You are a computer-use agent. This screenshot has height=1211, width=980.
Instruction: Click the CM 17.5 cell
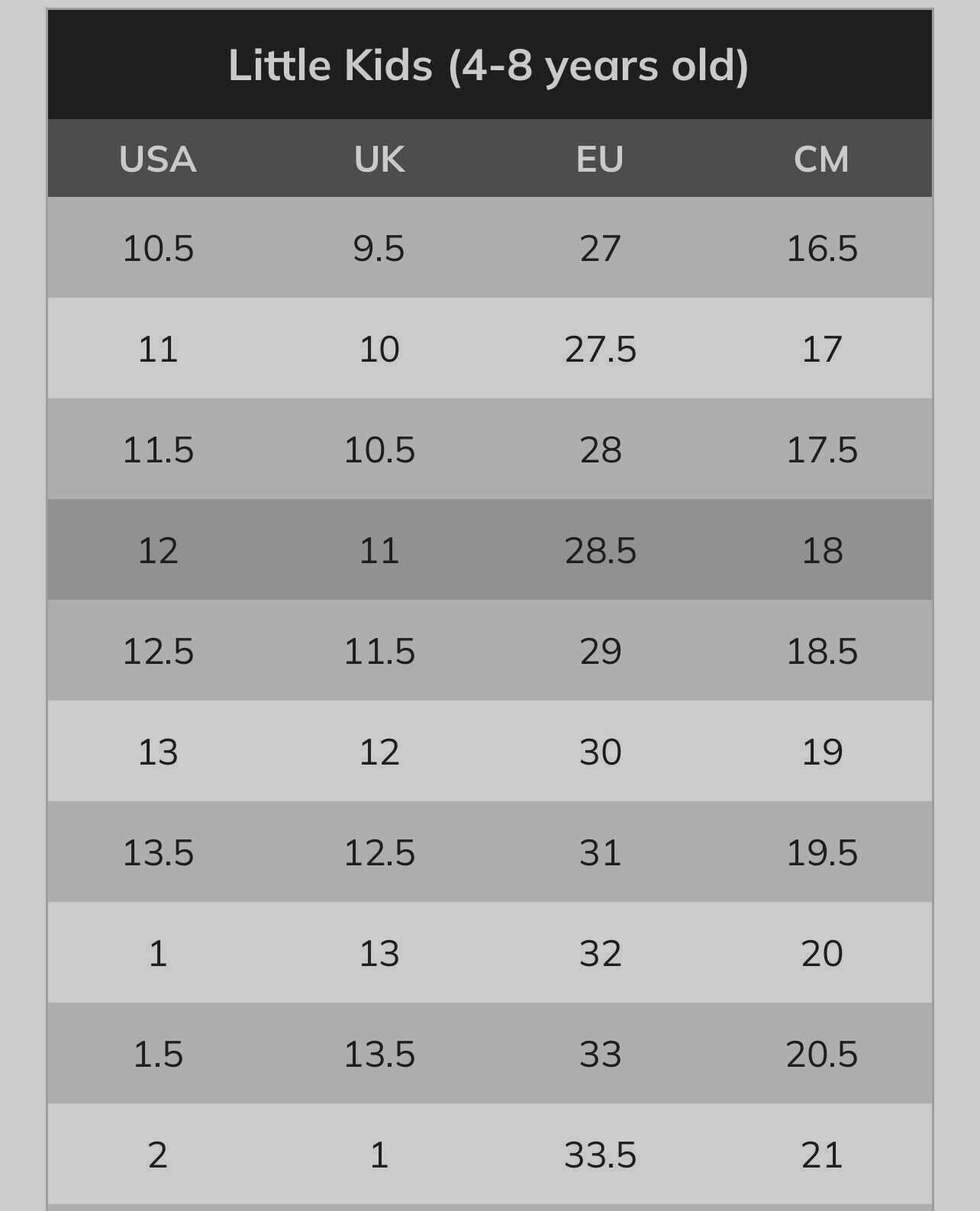822,450
